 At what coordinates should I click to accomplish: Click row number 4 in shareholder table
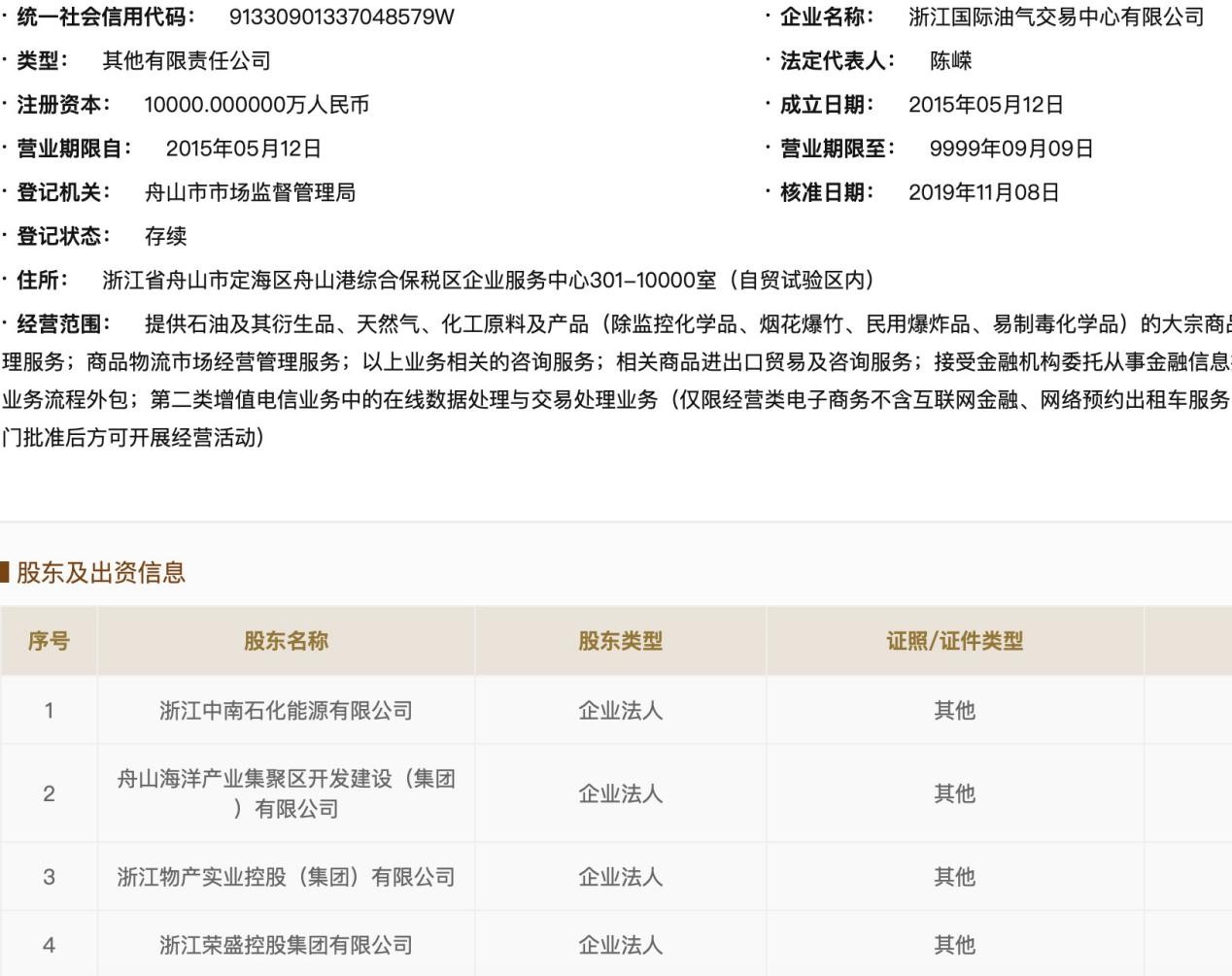(49, 945)
